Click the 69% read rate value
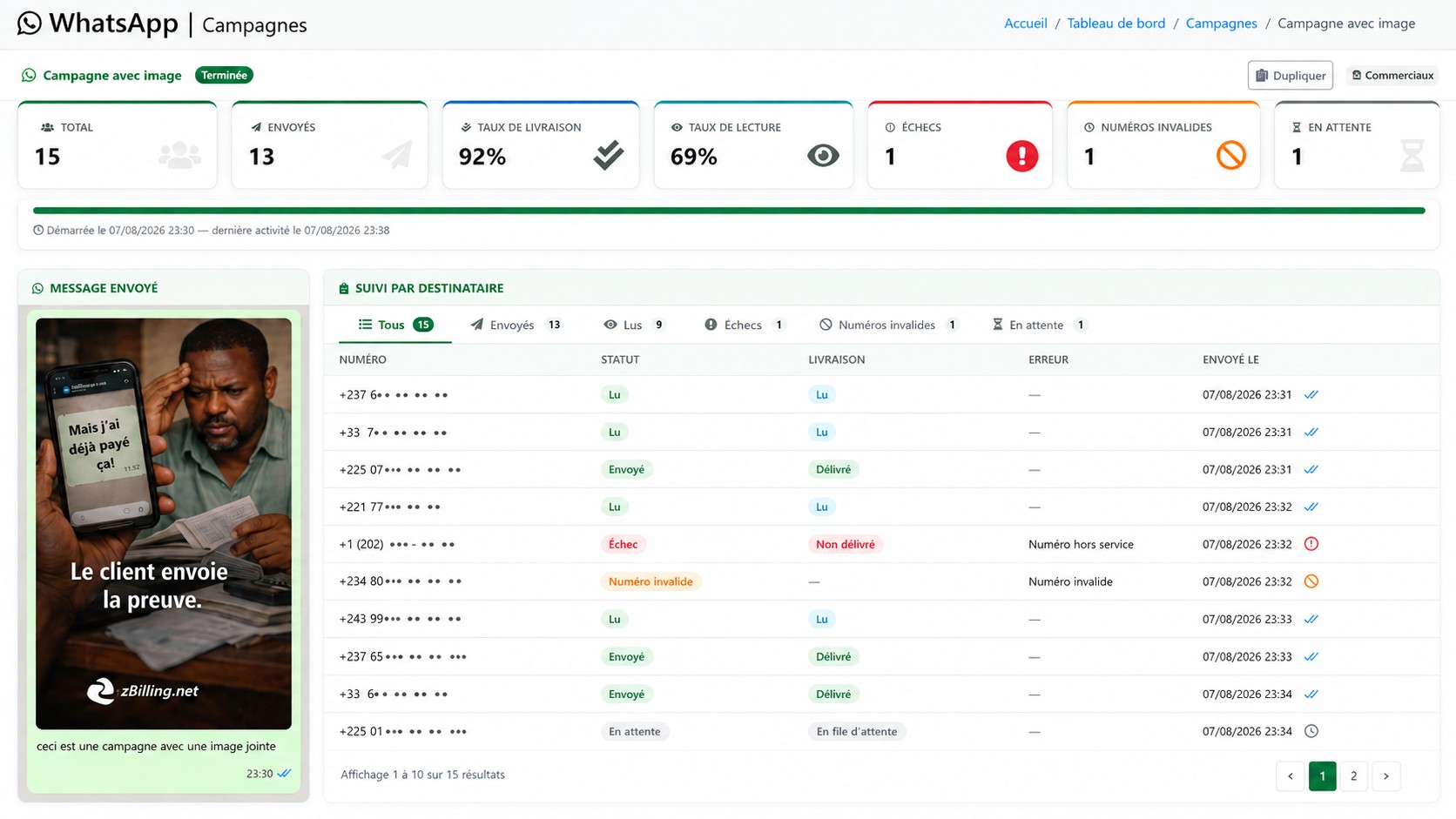Screen dimensions: 1456x819 pos(694,157)
